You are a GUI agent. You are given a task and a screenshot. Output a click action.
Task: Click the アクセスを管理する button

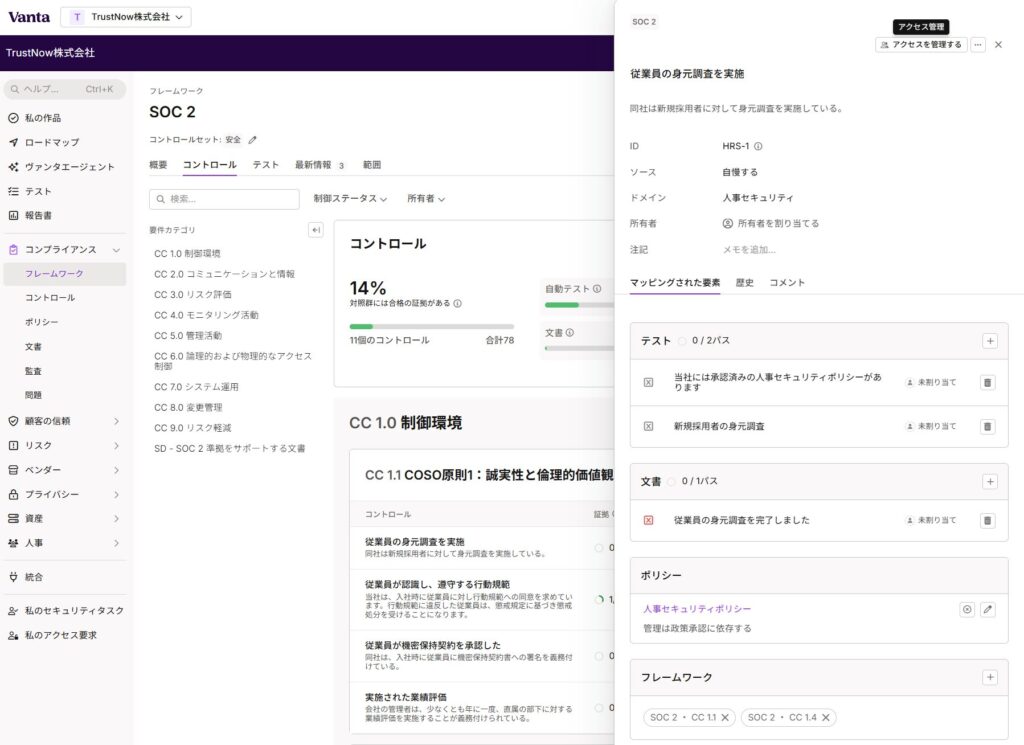click(x=921, y=45)
